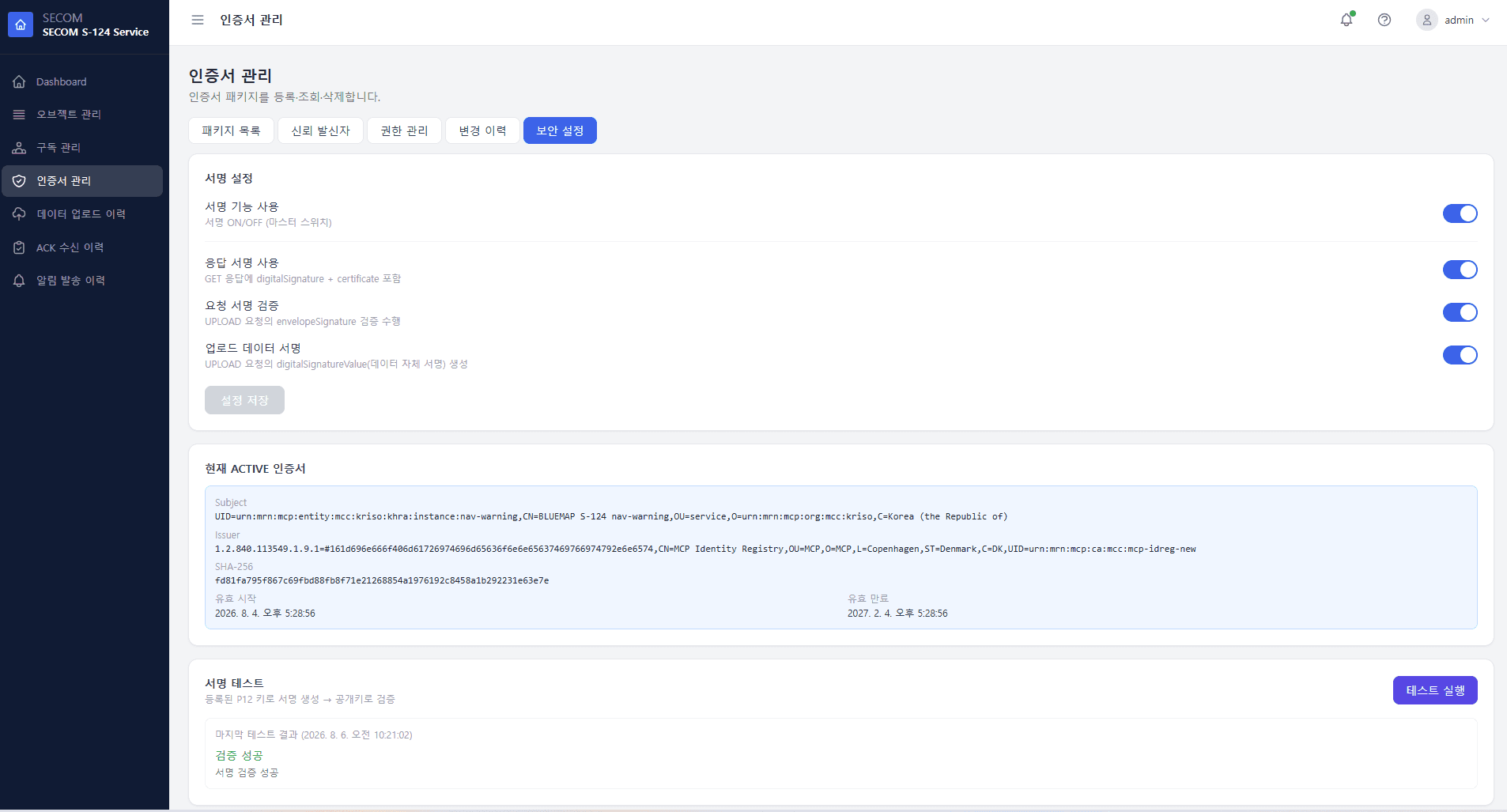Click the 데이터 업로드 이력 cloud icon
This screenshot has height=812, width=1507.
[x=19, y=214]
